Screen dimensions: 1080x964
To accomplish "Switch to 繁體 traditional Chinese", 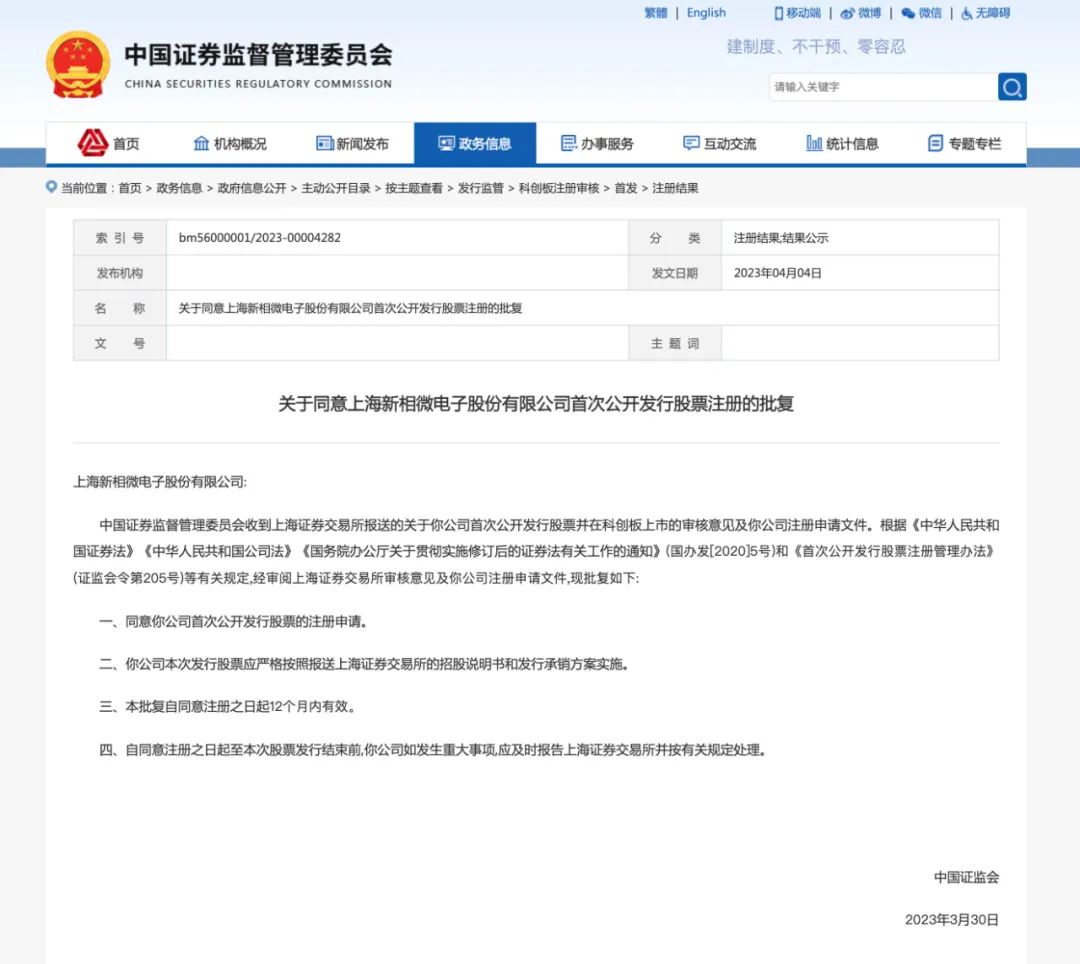I will [656, 13].
